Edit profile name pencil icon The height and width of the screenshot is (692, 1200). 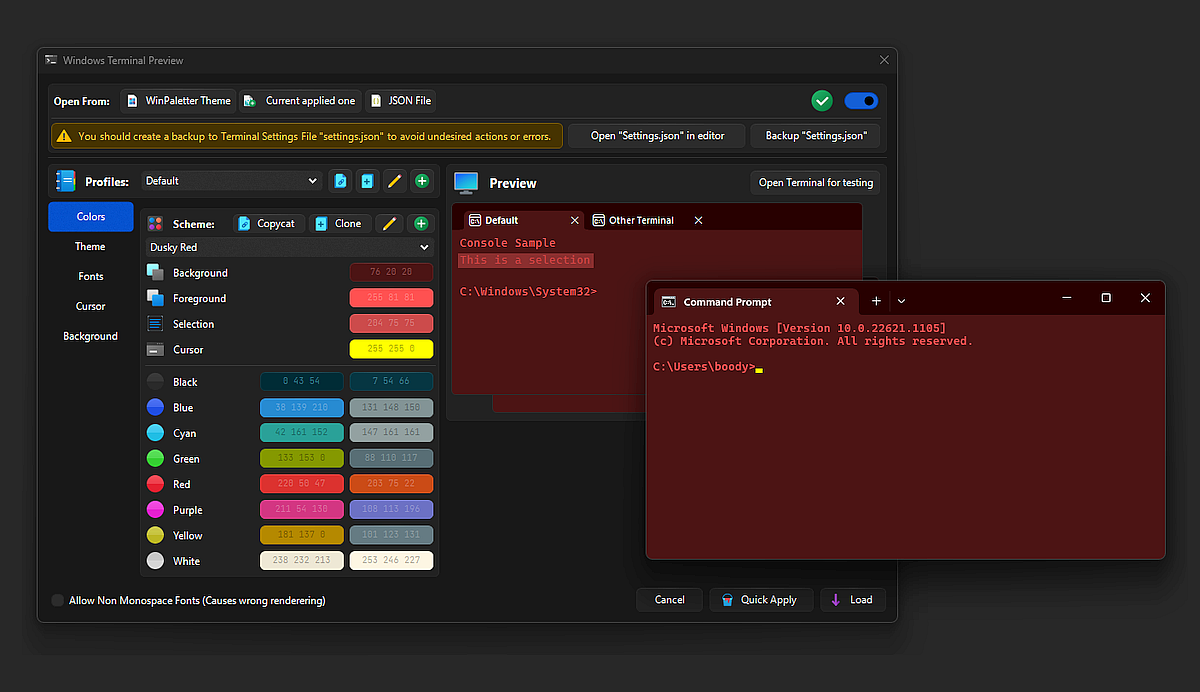coord(394,181)
